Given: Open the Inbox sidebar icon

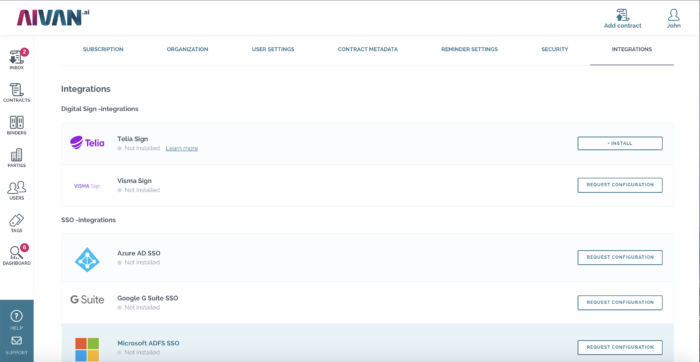Looking at the screenshot, I should point(17,59).
